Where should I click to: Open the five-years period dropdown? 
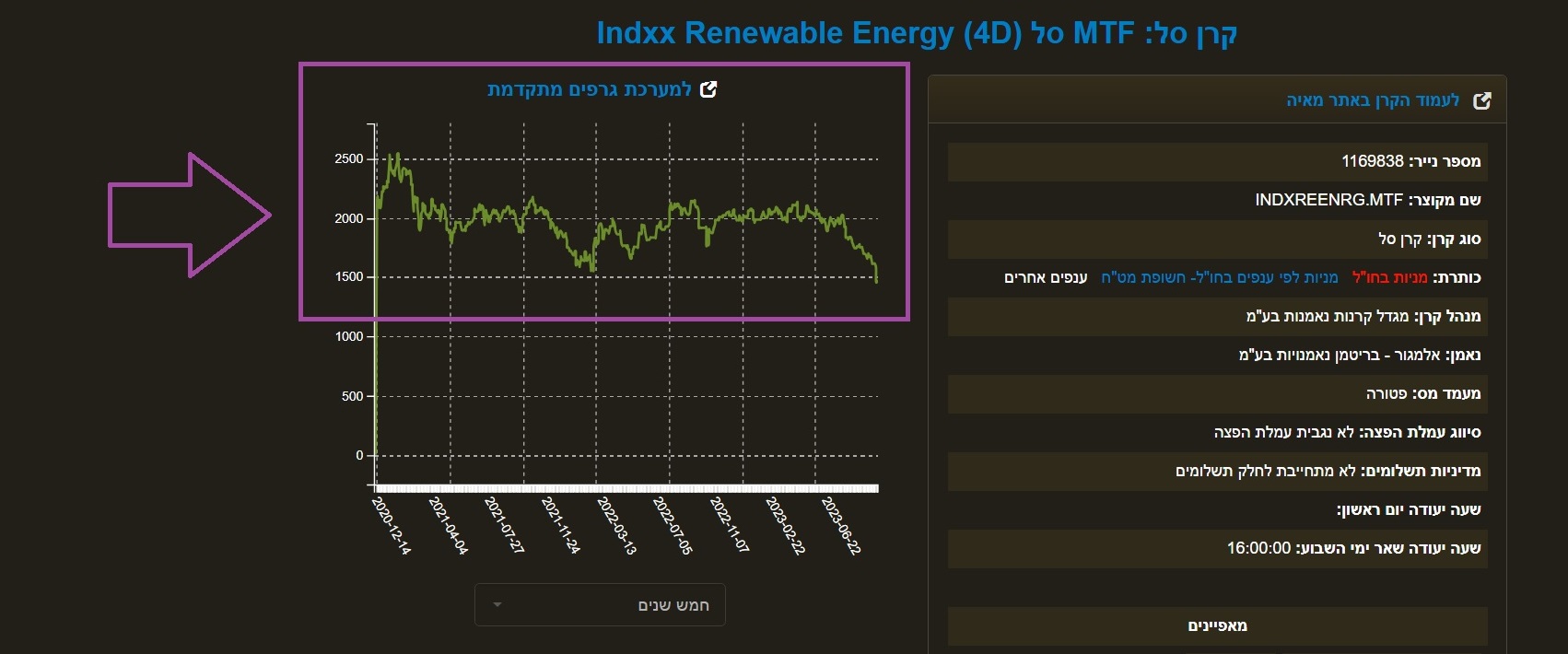coord(600,605)
